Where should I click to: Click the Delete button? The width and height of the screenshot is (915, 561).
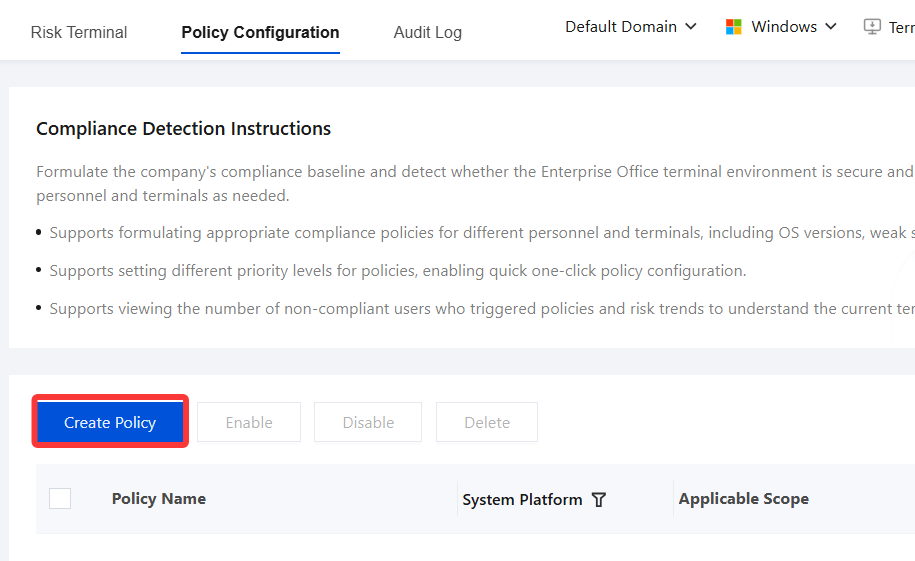click(x=487, y=422)
